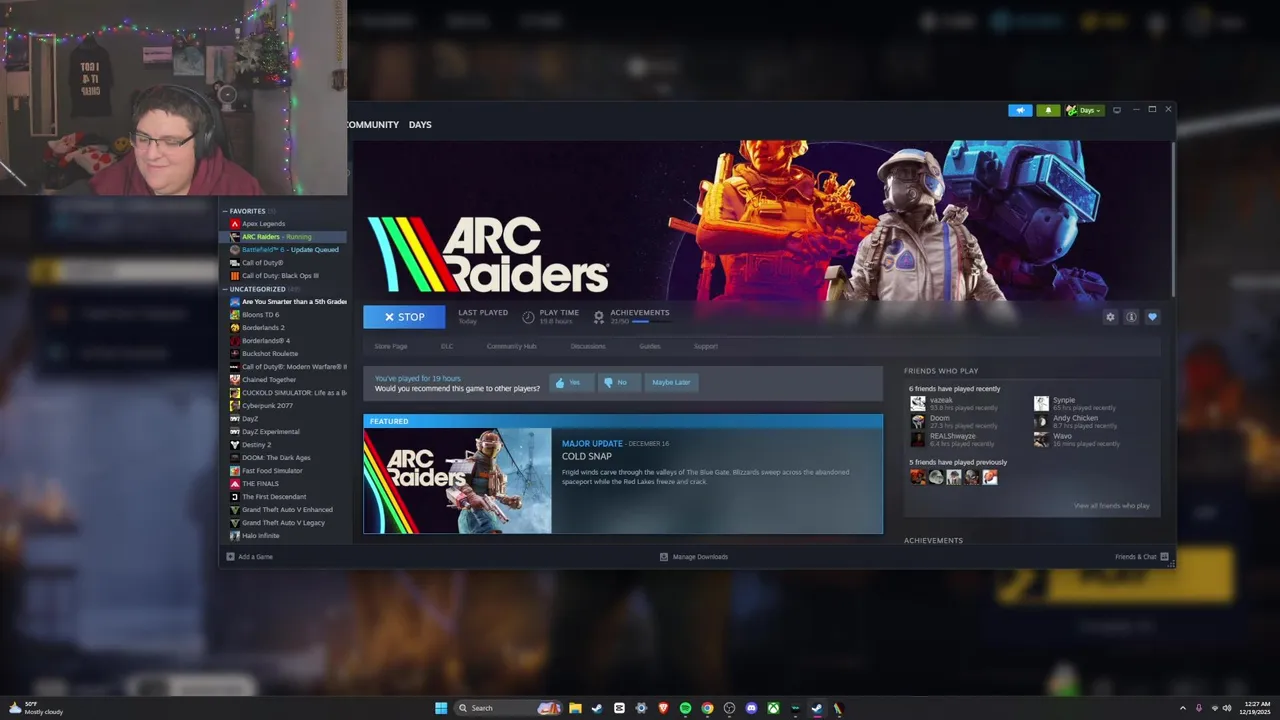The width and height of the screenshot is (1280, 720).
Task: Open the Xbox app from the taskbar
Action: pyautogui.click(x=773, y=708)
